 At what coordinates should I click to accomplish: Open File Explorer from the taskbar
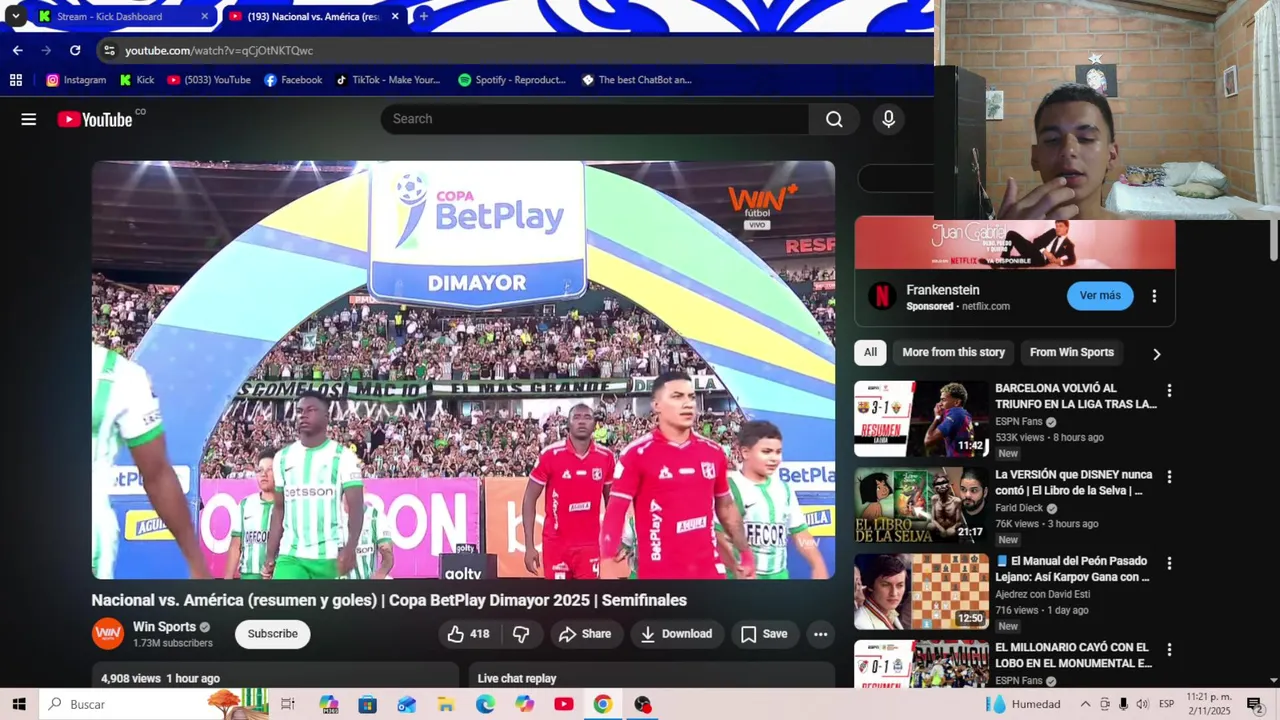446,704
